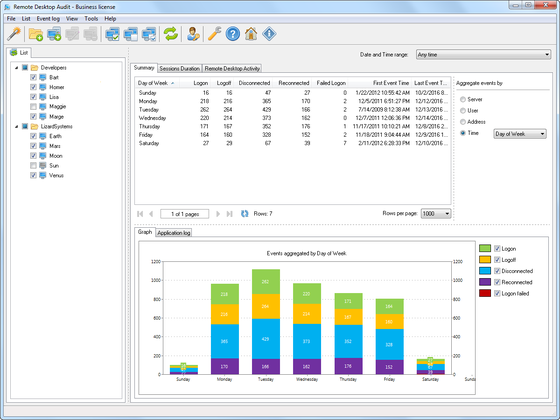
Task: Open the Date and Time range dropdown
Action: point(483,55)
